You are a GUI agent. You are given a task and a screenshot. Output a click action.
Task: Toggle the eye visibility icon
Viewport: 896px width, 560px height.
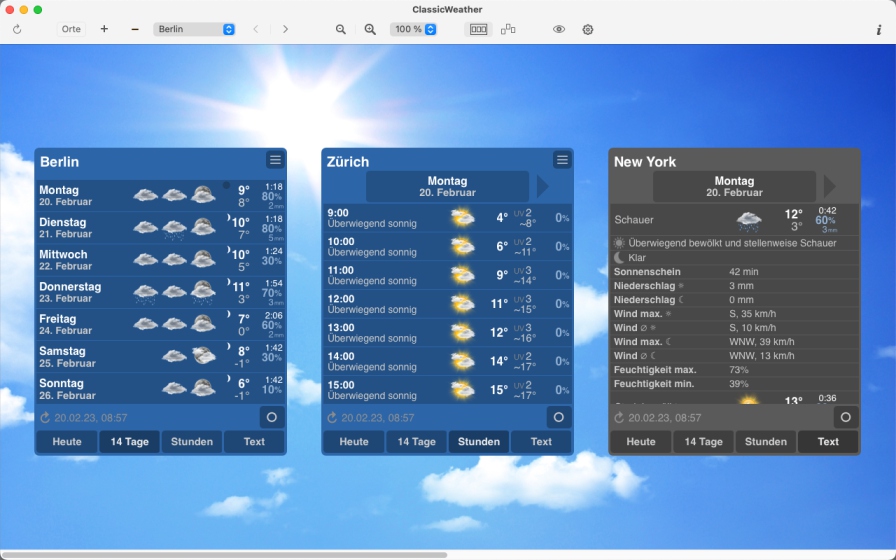click(559, 29)
